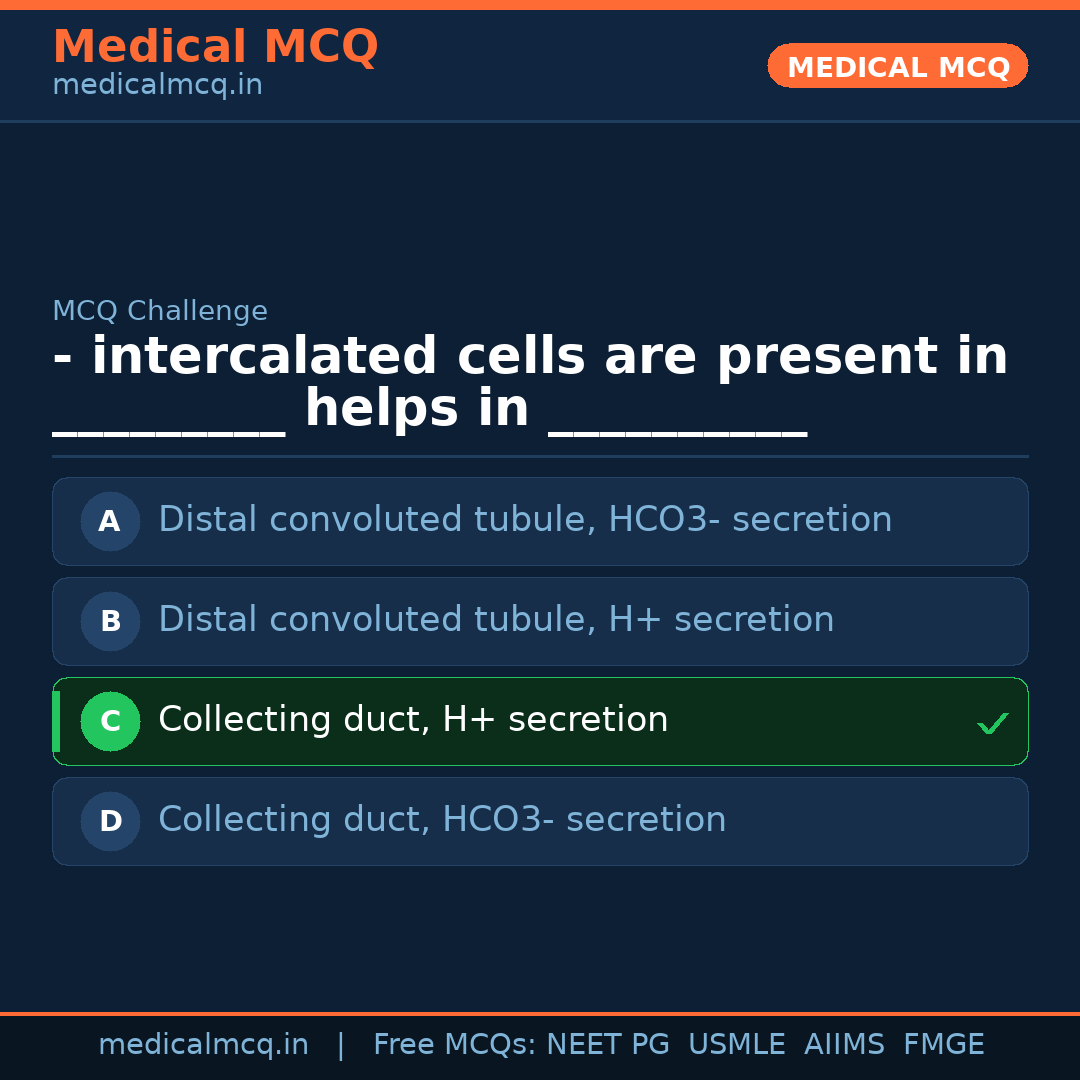Screen dimensions: 1080x1080
Task: Open the medicalmcq.in link under header title
Action: coord(157,86)
